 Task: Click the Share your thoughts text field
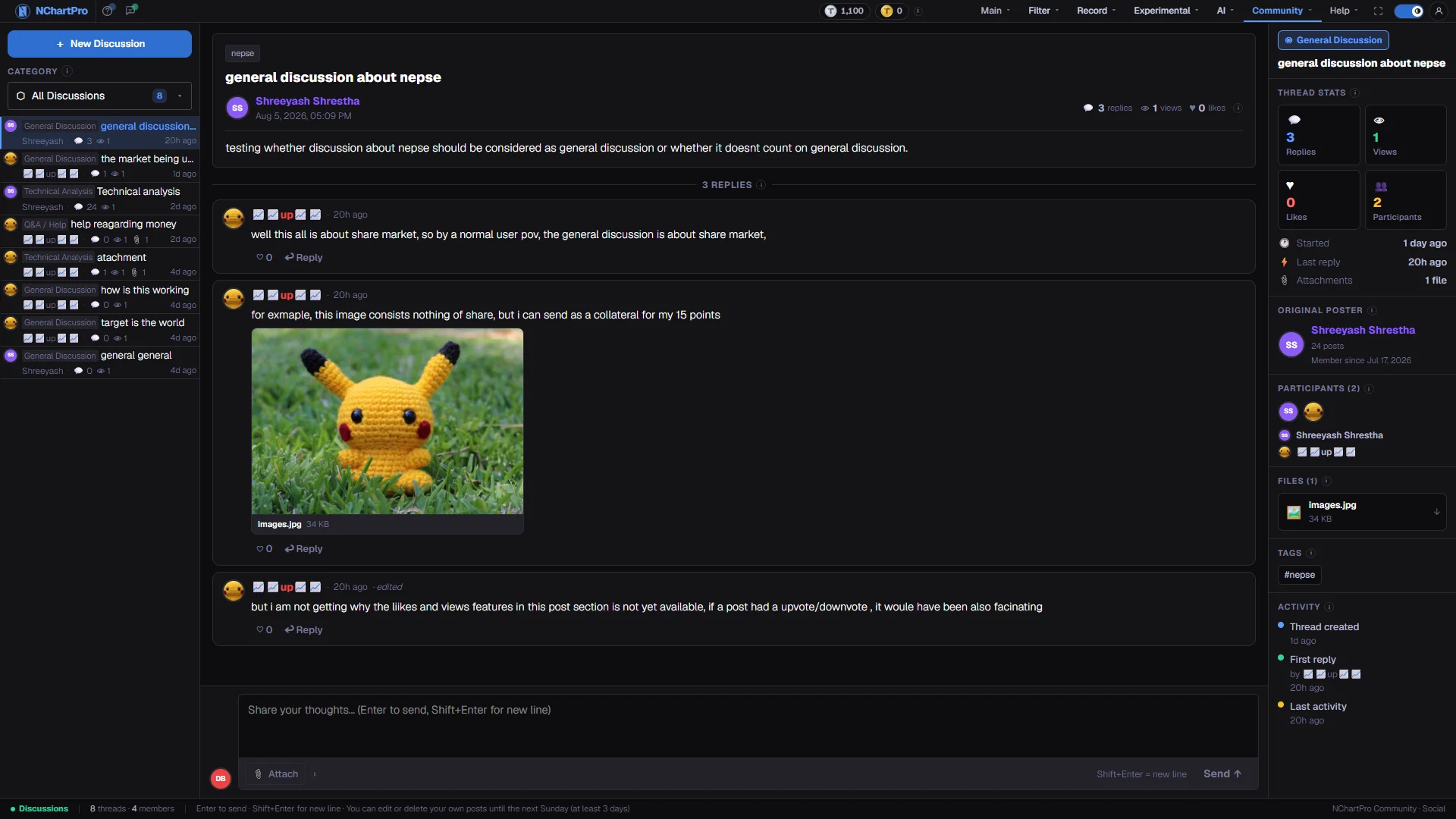(x=748, y=726)
